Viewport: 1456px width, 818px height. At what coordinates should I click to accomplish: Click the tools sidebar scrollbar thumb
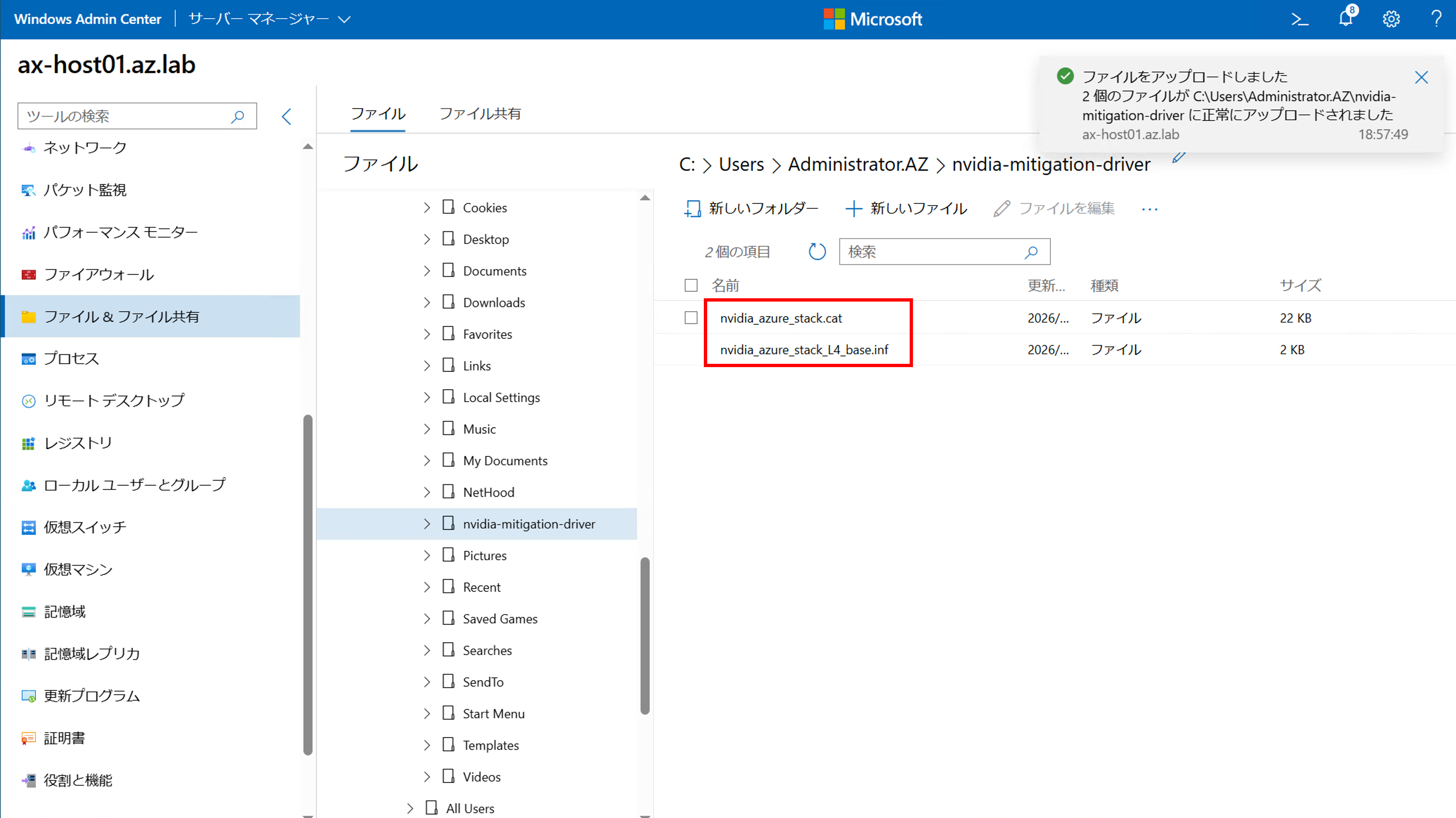coord(307,585)
